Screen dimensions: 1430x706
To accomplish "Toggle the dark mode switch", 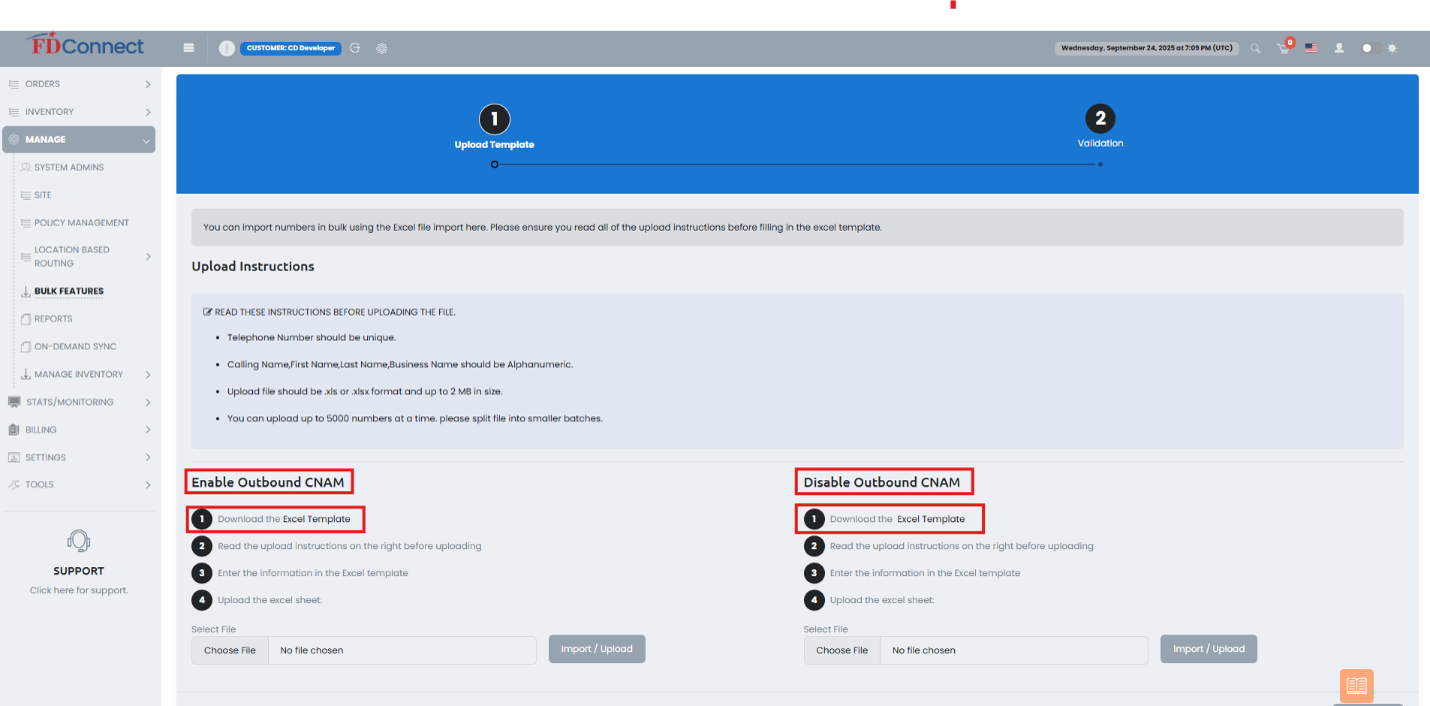I will [x=1372, y=48].
